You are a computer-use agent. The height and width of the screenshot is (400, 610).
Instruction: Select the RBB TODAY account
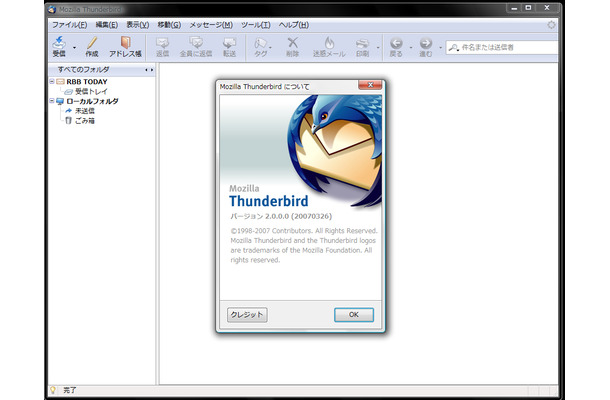pyautogui.click(x=86, y=82)
